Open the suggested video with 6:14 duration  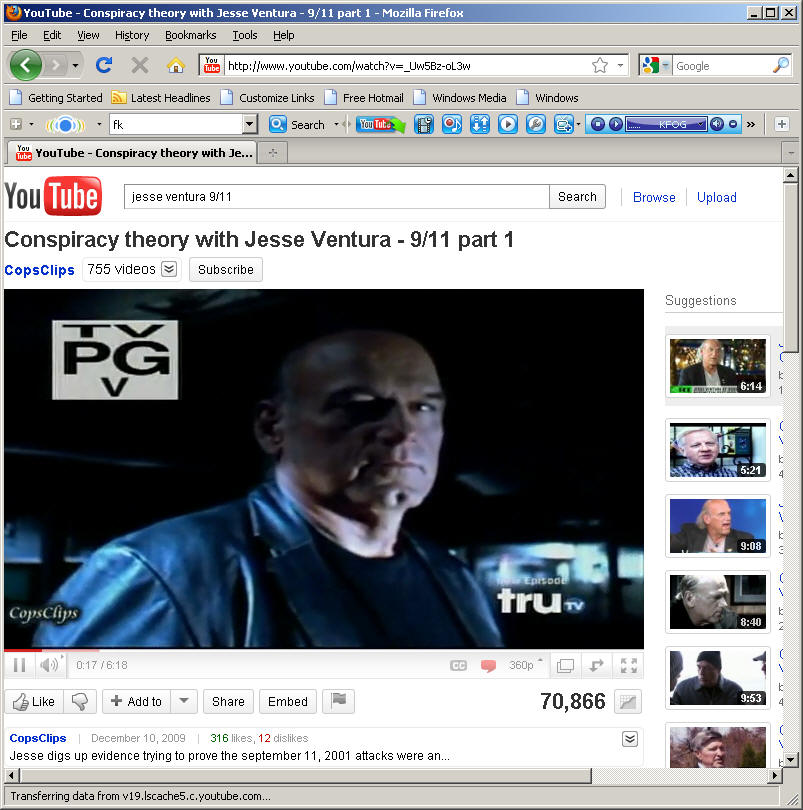pyautogui.click(x=718, y=366)
